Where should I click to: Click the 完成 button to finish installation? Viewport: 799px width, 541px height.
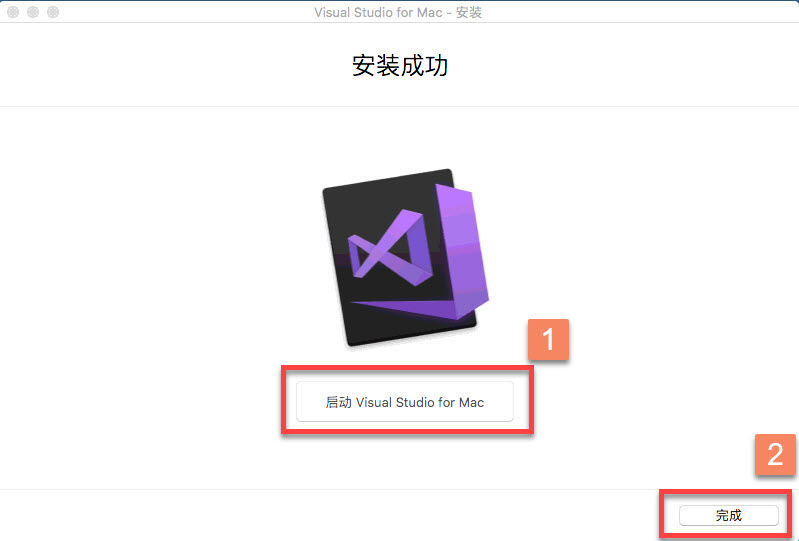tap(729, 515)
